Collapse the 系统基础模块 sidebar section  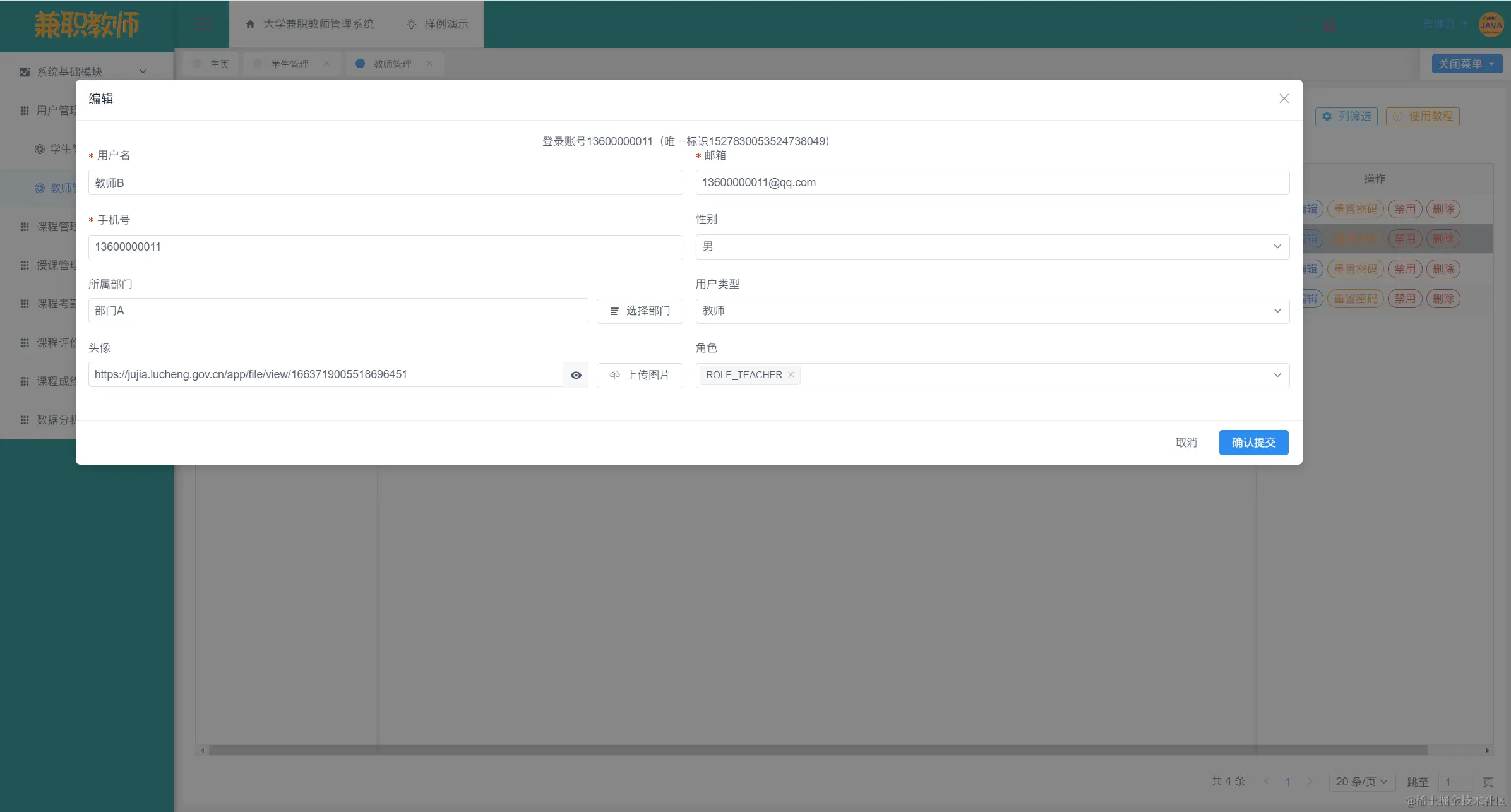point(83,72)
